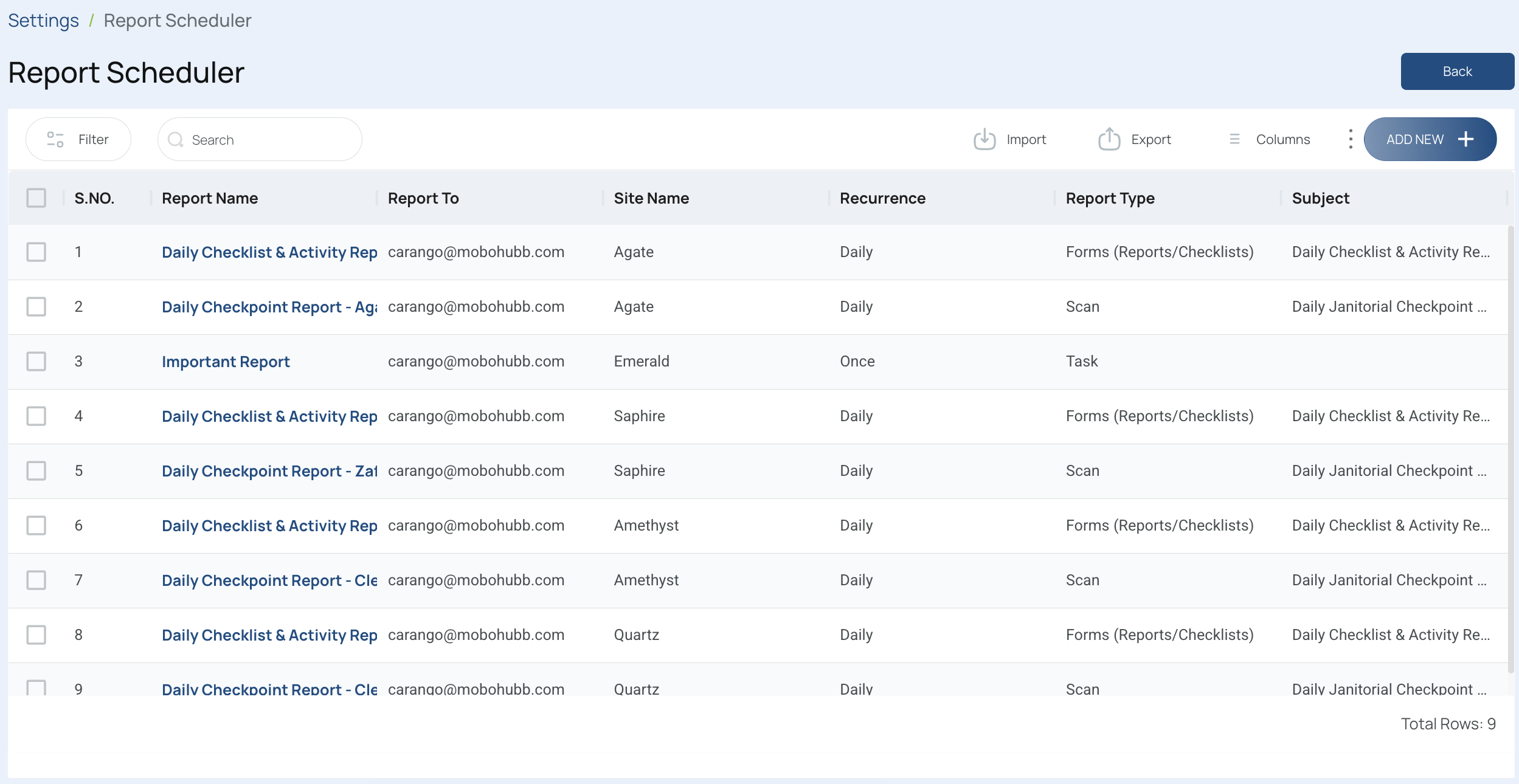Click the Report Type column header

click(1110, 198)
